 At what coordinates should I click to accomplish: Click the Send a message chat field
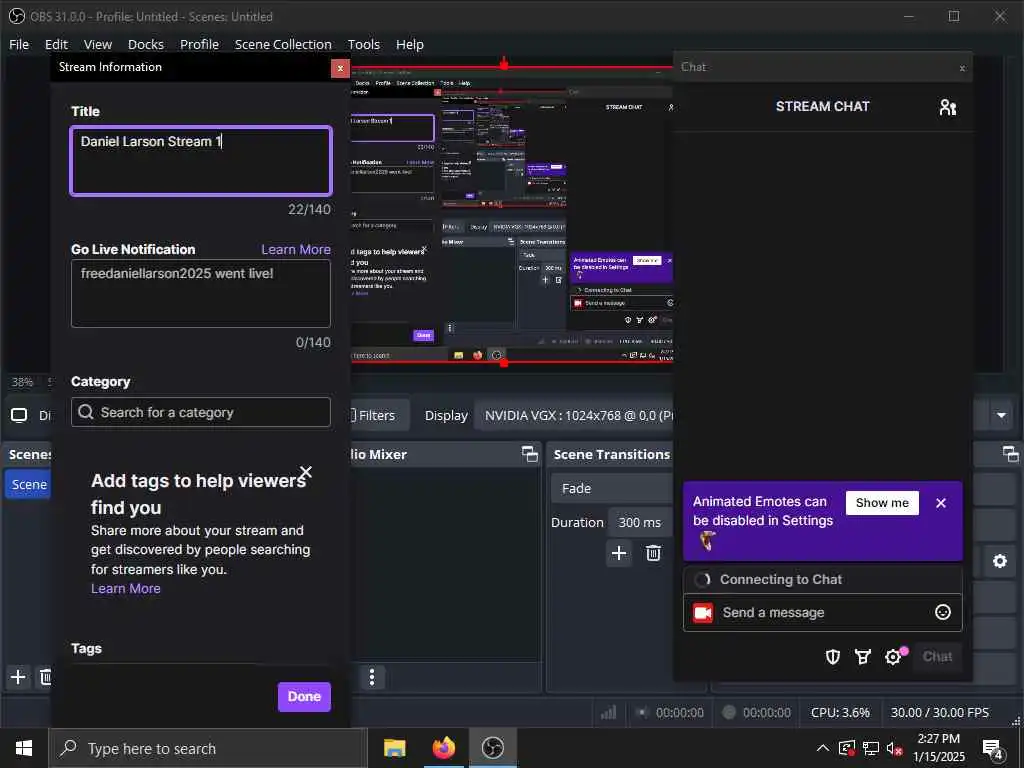click(823, 613)
